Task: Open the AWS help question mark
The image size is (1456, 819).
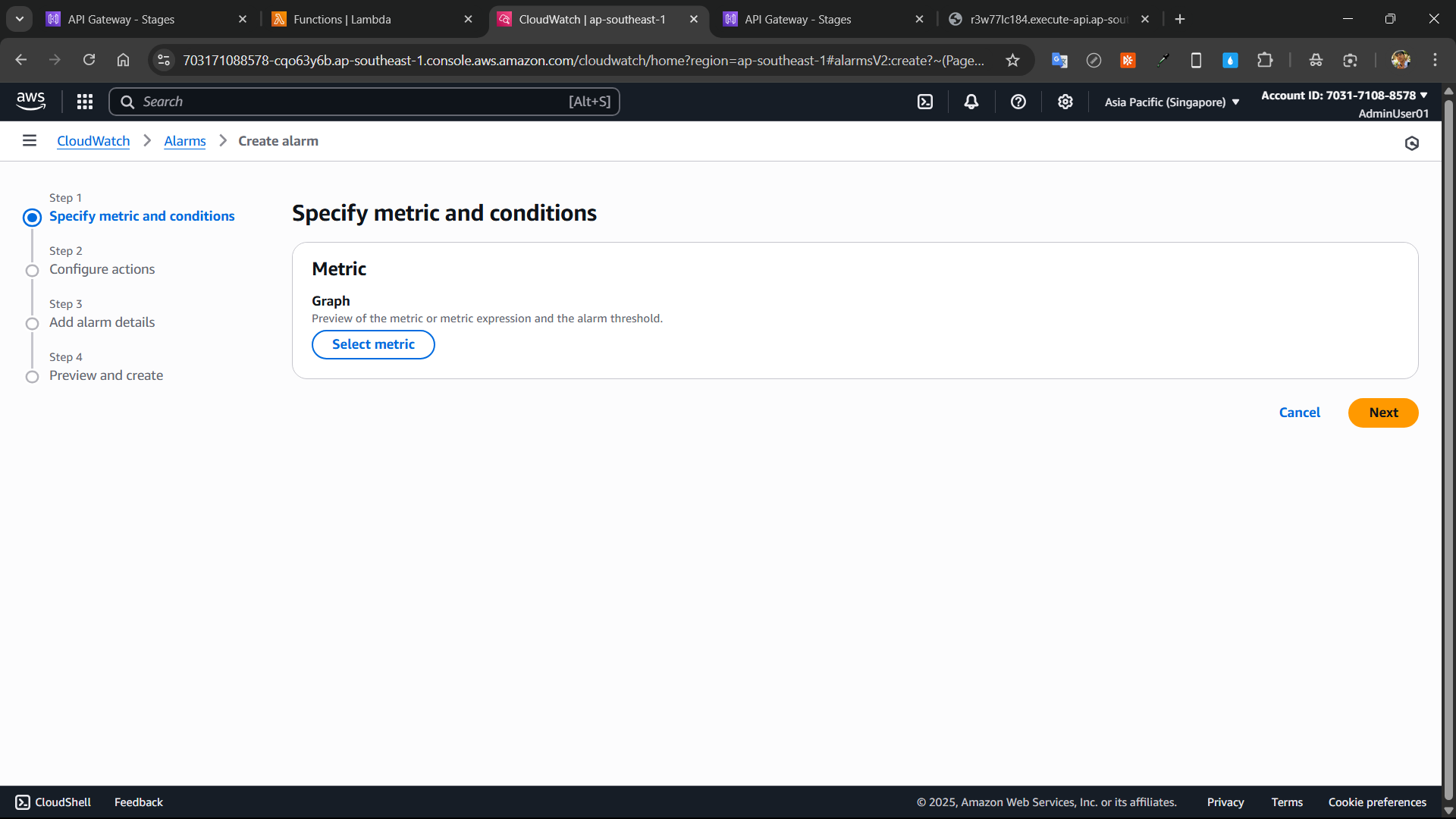Action: (x=1018, y=102)
